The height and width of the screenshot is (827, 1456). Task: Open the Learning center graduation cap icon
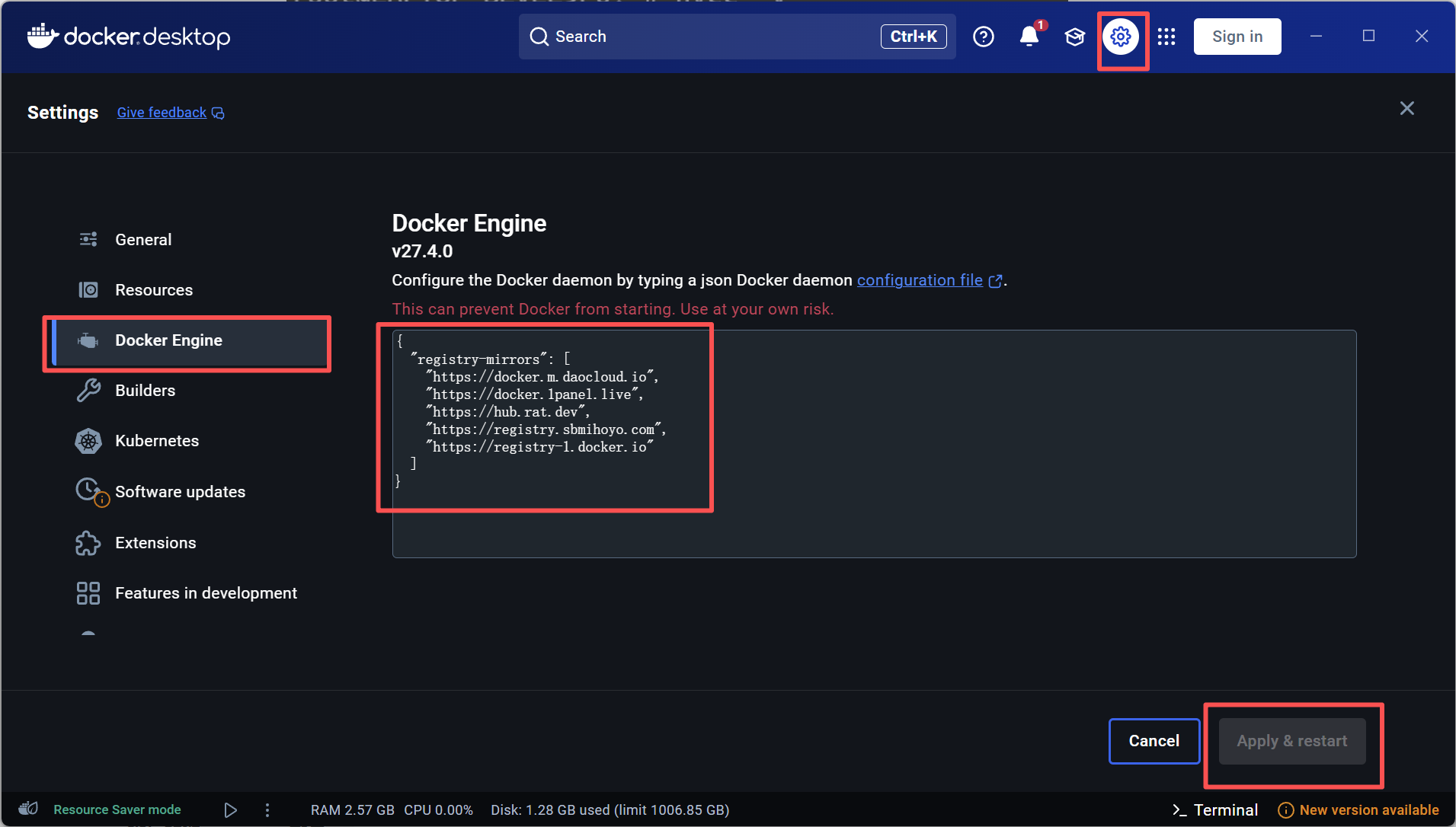point(1074,37)
